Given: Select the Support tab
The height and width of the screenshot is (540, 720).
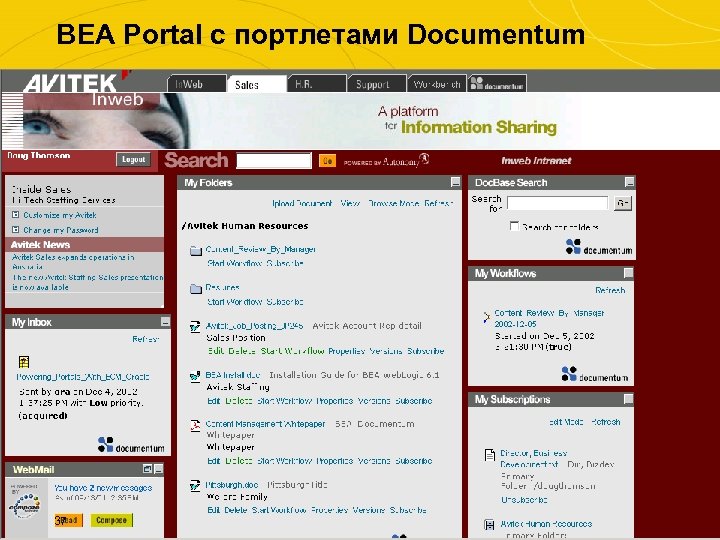Looking at the screenshot, I should pyautogui.click(x=377, y=84).
